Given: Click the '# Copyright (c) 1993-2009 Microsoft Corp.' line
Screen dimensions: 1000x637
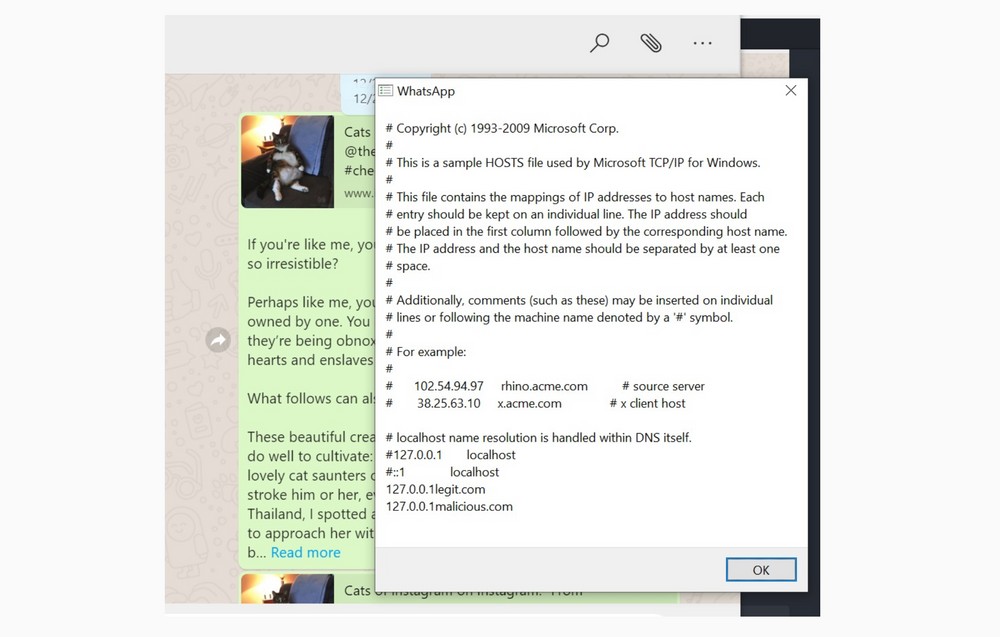Looking at the screenshot, I should [502, 128].
